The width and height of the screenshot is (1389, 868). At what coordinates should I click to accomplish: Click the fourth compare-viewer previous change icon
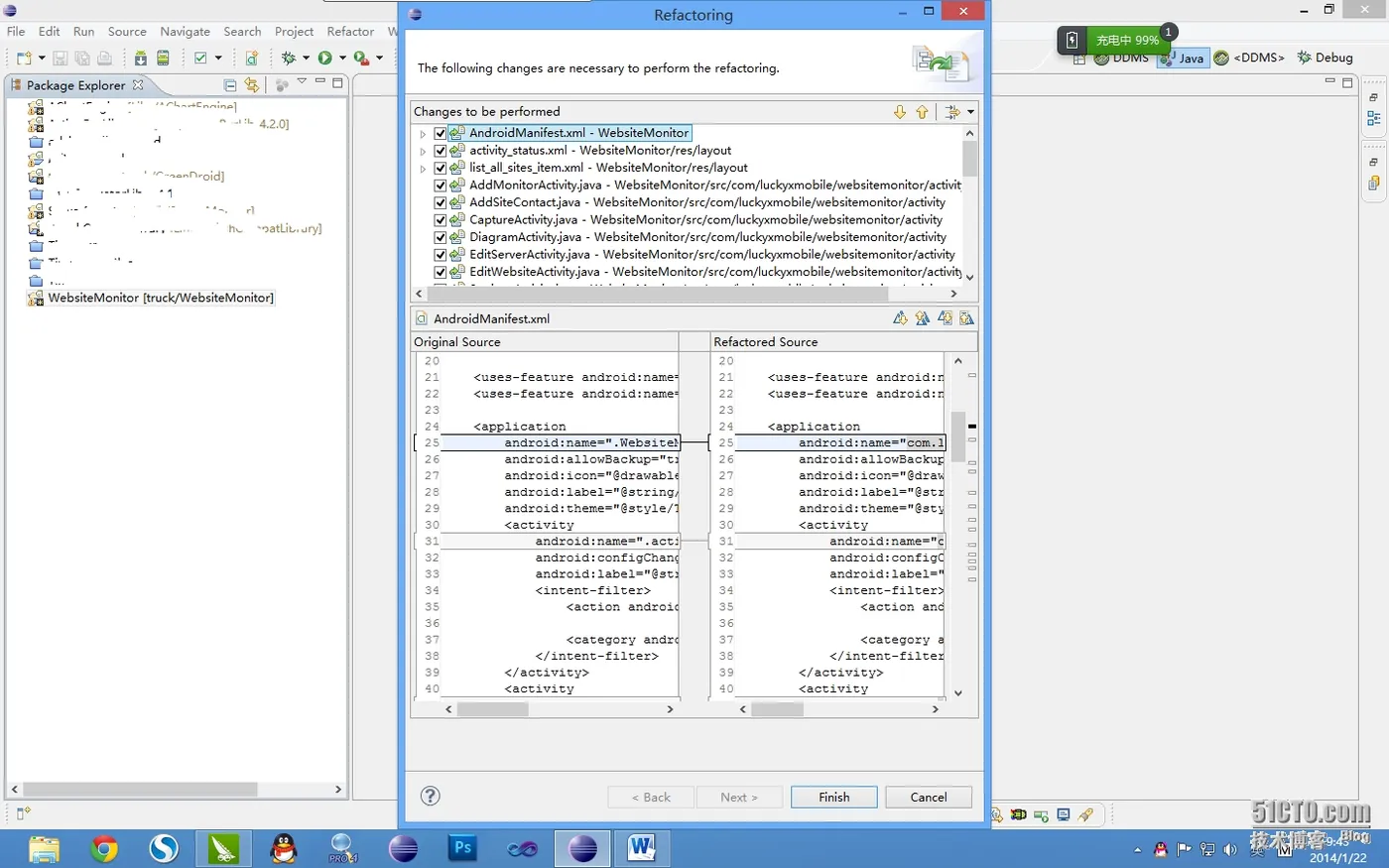pos(966,318)
